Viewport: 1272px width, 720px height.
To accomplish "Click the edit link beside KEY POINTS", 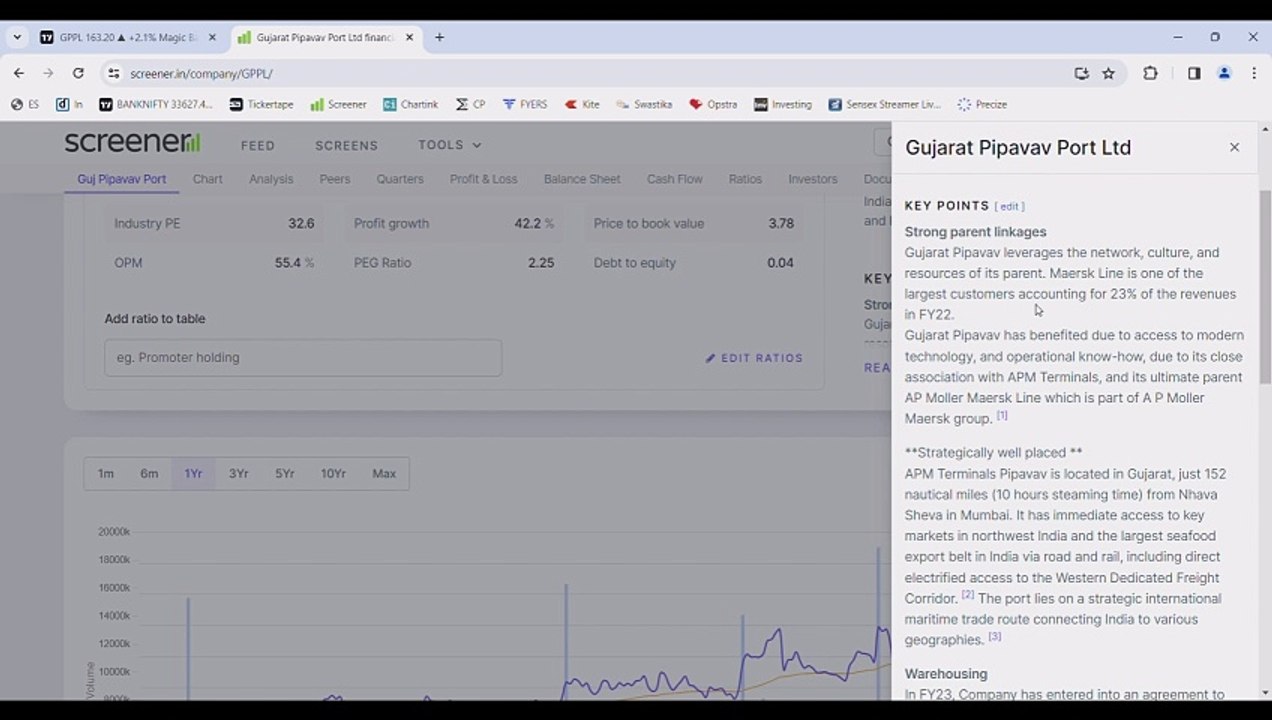I will click(x=1009, y=206).
